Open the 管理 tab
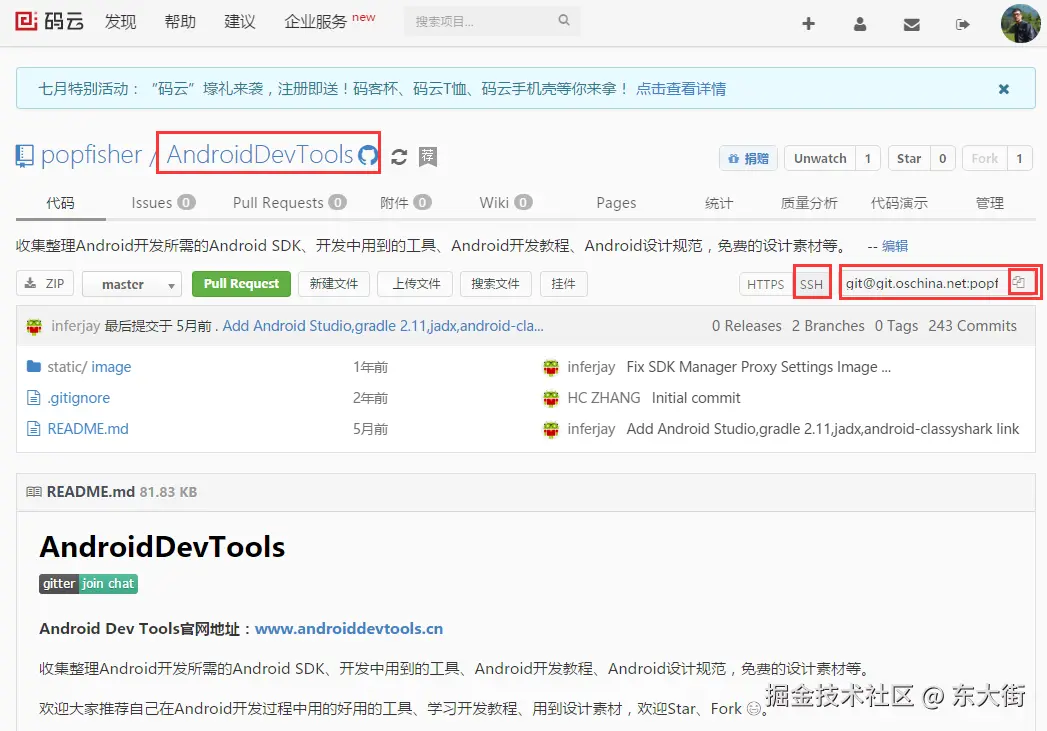1047x731 pixels. pos(989,203)
